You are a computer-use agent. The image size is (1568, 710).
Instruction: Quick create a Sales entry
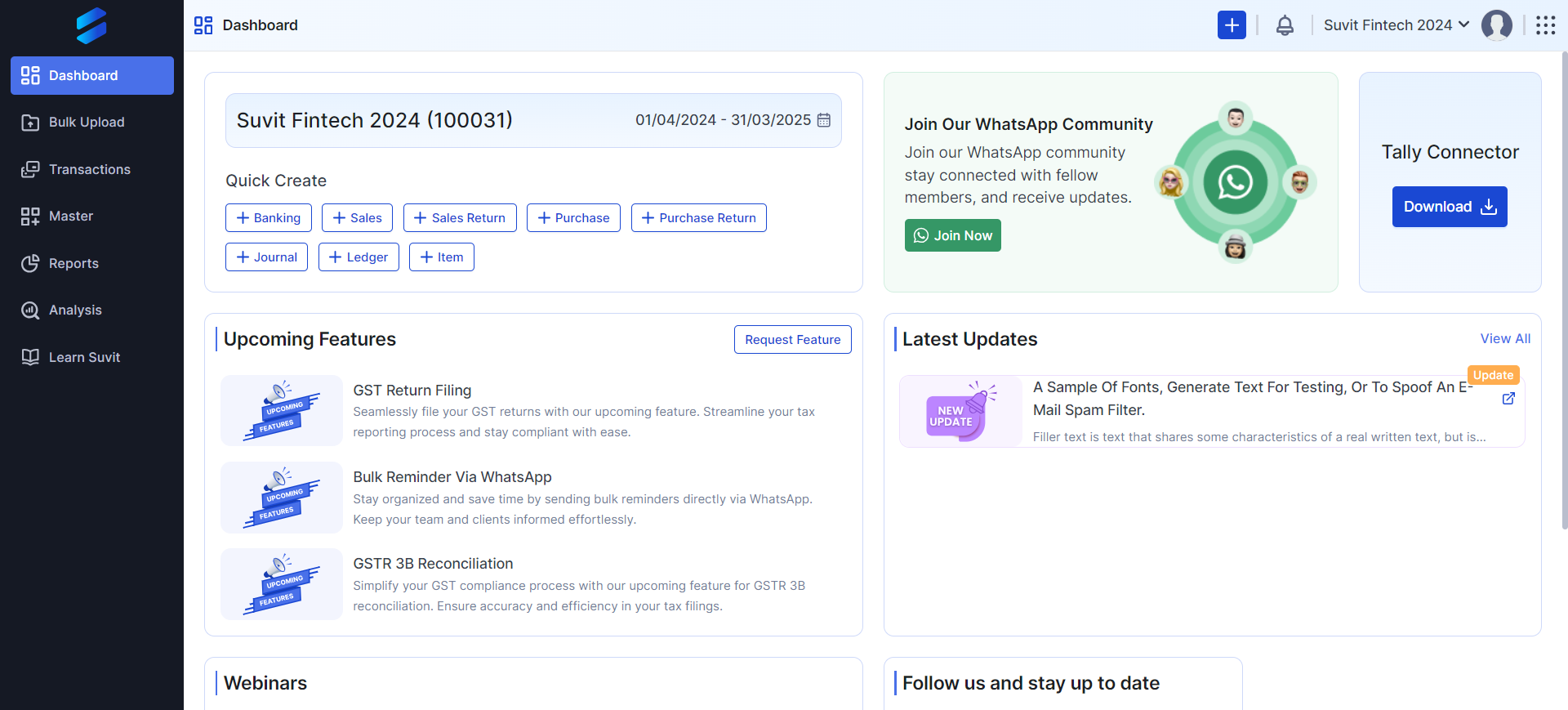358,218
